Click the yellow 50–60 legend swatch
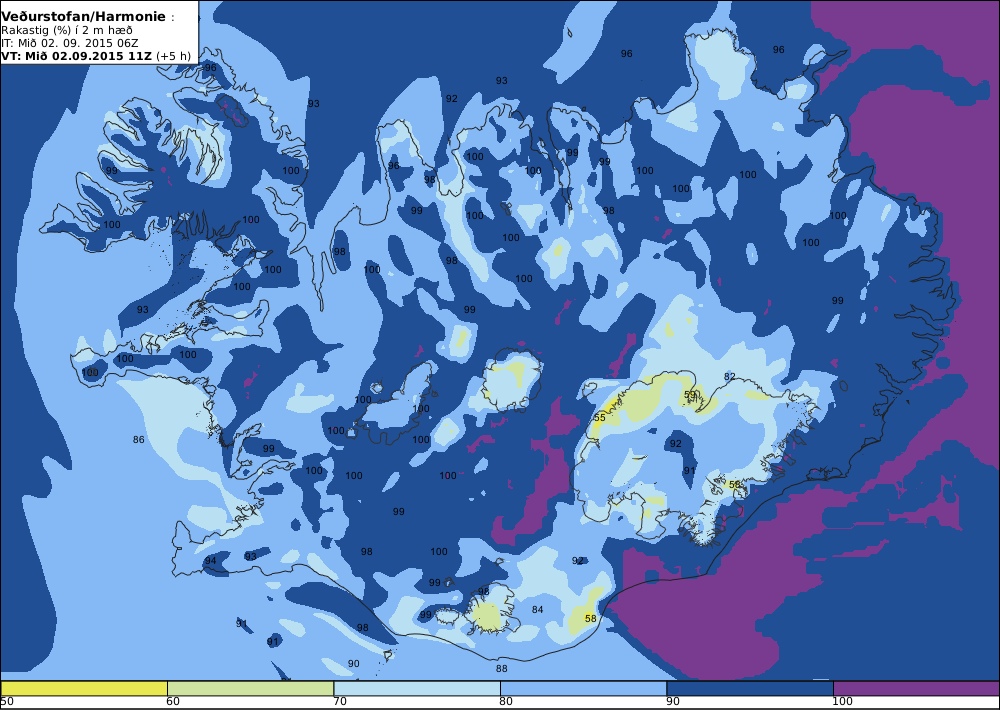The height and width of the screenshot is (710, 1000). 84,688
